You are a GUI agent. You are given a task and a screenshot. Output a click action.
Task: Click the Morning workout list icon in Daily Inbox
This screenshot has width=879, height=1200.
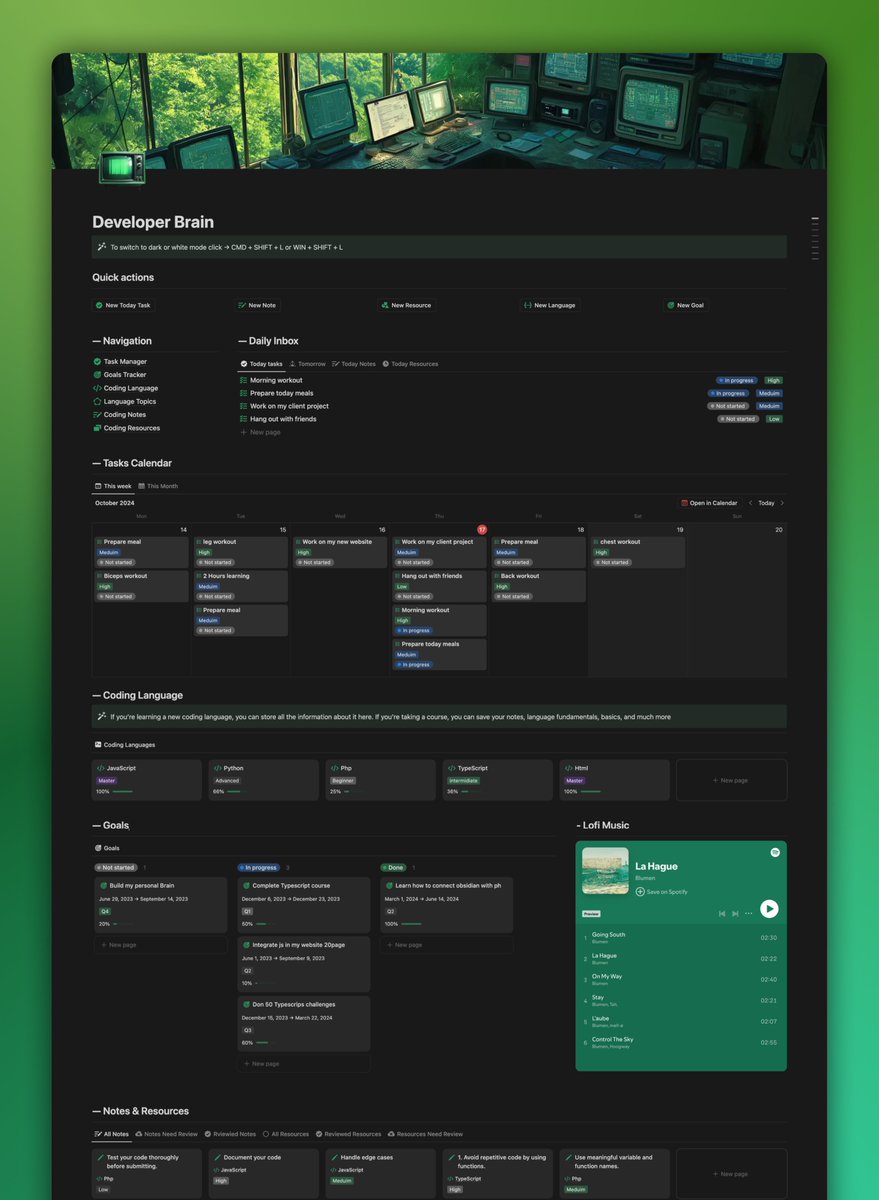coord(243,380)
